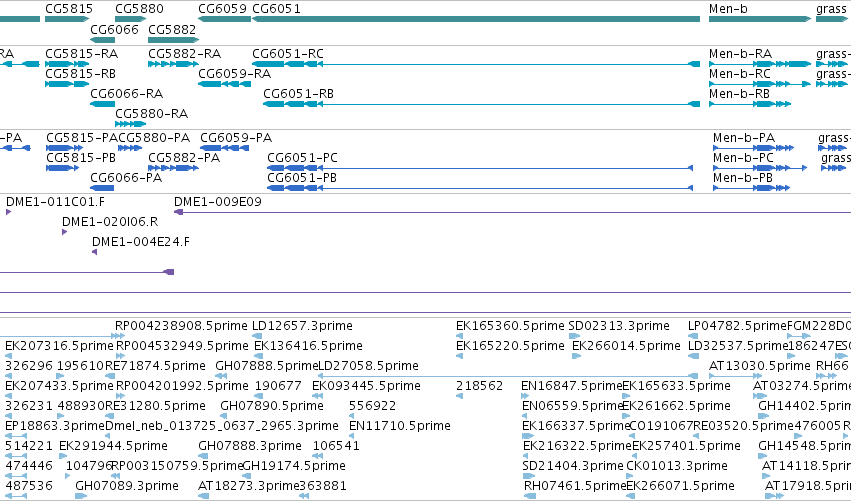Select EST LP04782.5prime
The height and width of the screenshot is (501, 851).
pyautogui.click(x=737, y=326)
